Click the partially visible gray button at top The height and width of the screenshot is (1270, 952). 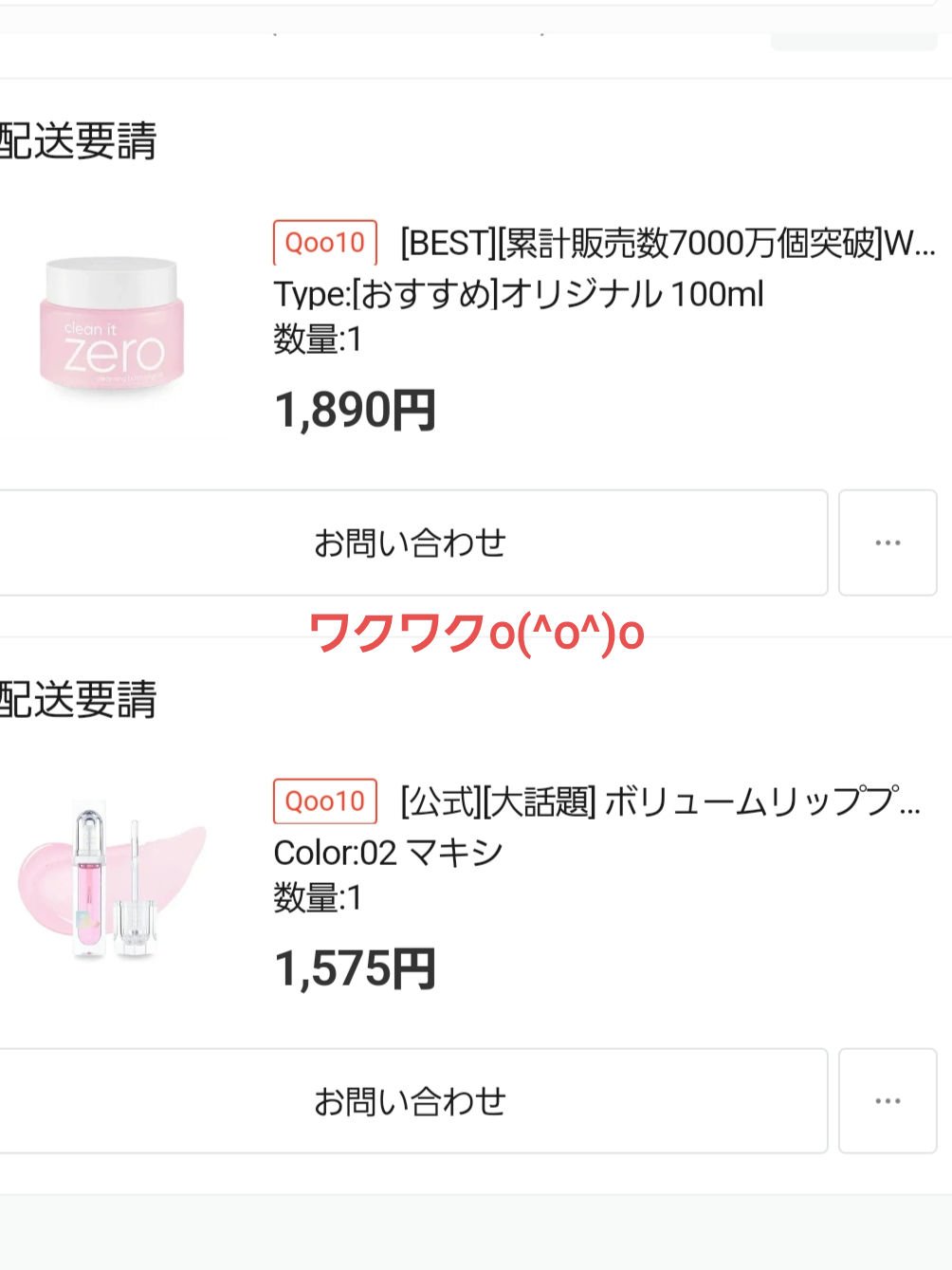coord(853,40)
